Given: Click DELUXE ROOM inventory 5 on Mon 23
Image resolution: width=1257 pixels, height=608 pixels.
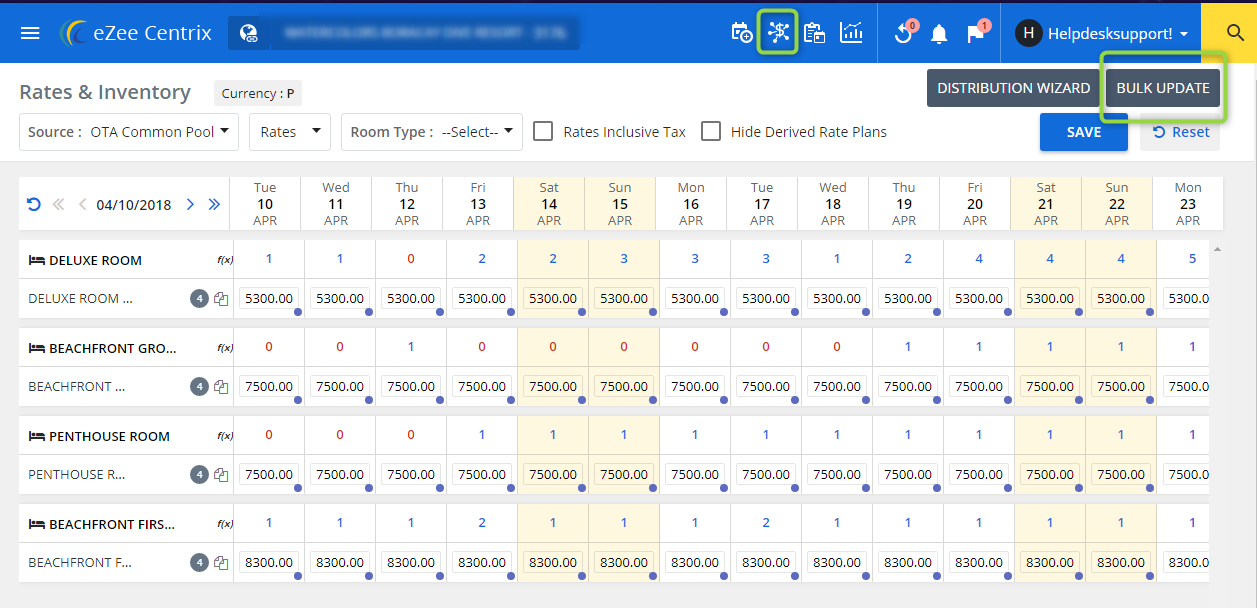Looking at the screenshot, I should (x=1192, y=259).
